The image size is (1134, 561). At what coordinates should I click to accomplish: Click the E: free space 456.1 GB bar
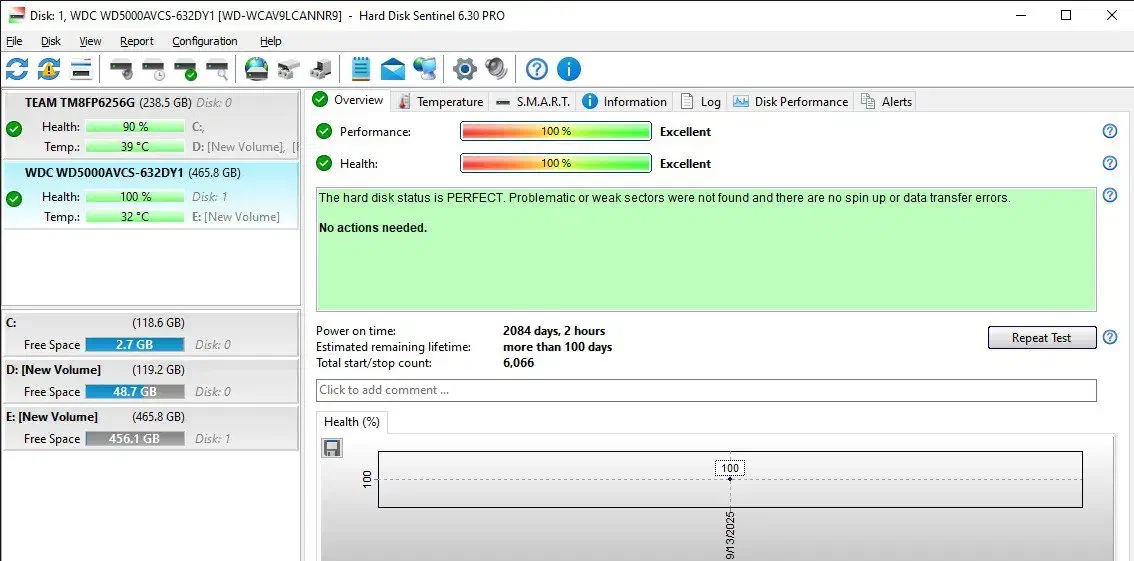point(135,439)
